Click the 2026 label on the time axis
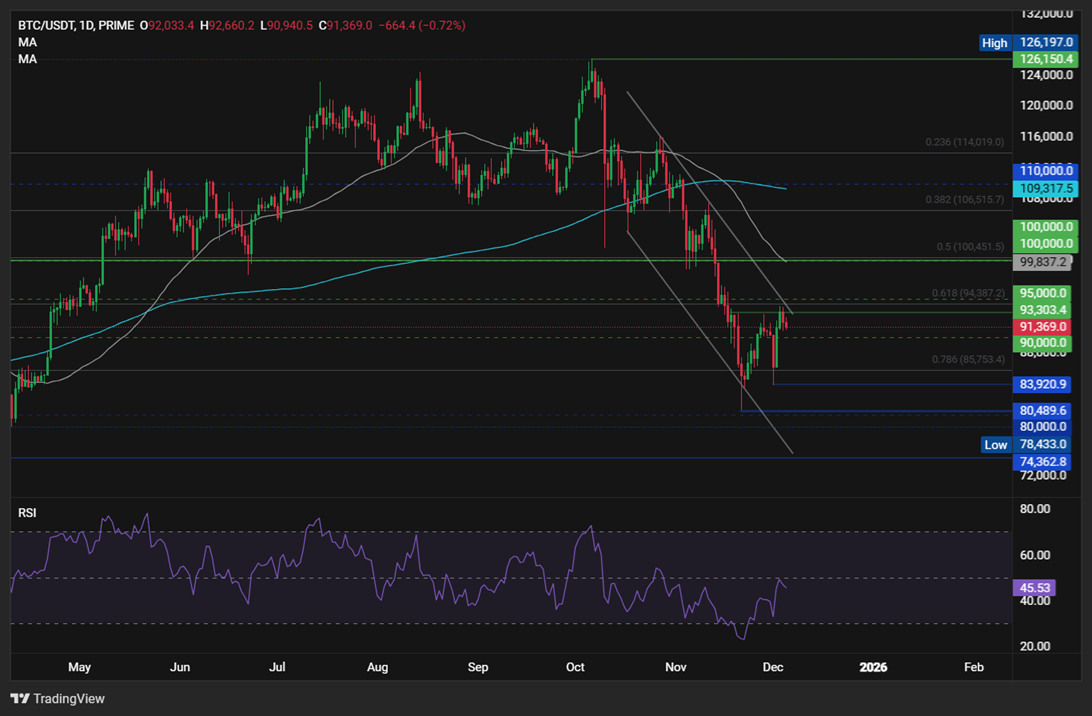The height and width of the screenshot is (716, 1092). pyautogui.click(x=874, y=667)
